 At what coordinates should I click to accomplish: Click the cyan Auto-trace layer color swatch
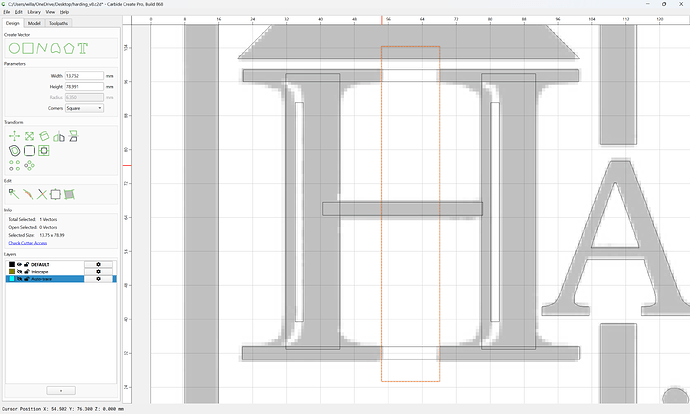(12, 279)
